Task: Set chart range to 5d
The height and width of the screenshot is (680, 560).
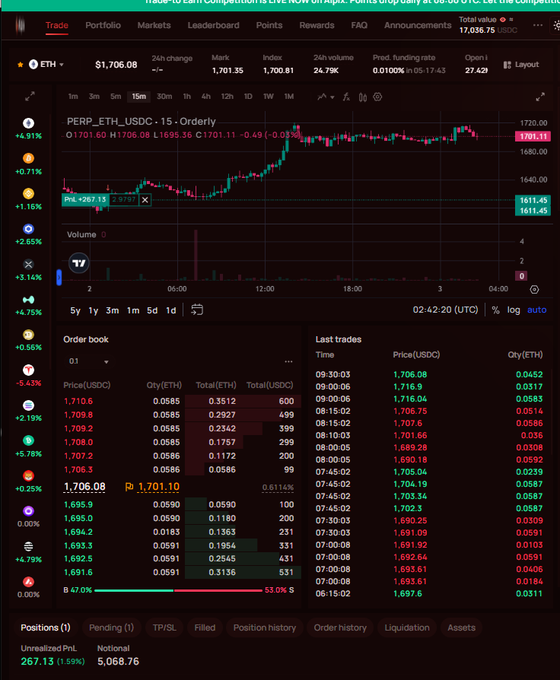Action: (x=152, y=311)
